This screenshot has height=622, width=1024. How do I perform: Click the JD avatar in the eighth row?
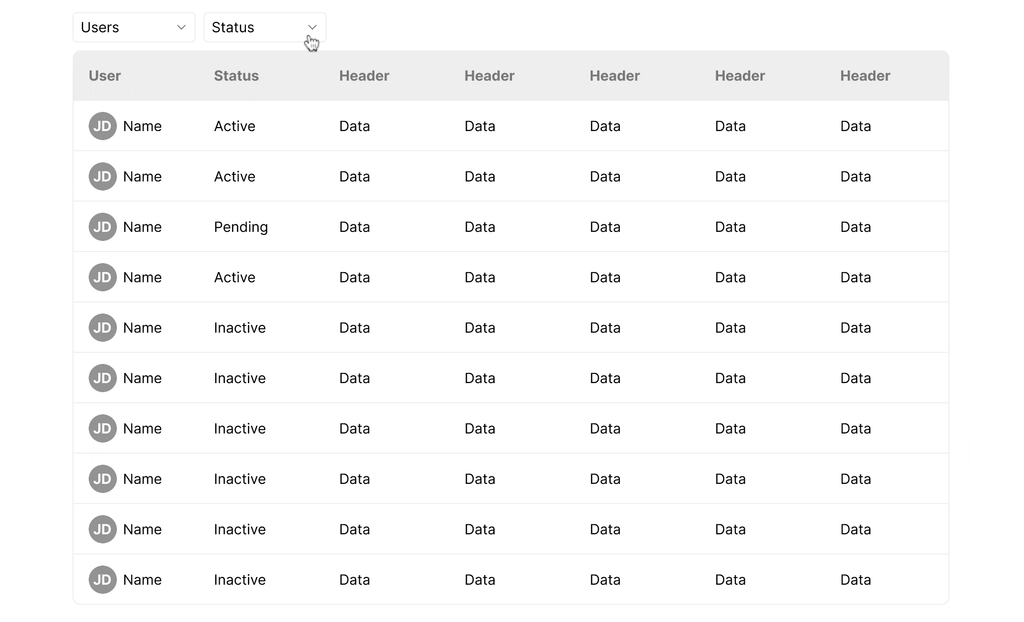pos(101,478)
